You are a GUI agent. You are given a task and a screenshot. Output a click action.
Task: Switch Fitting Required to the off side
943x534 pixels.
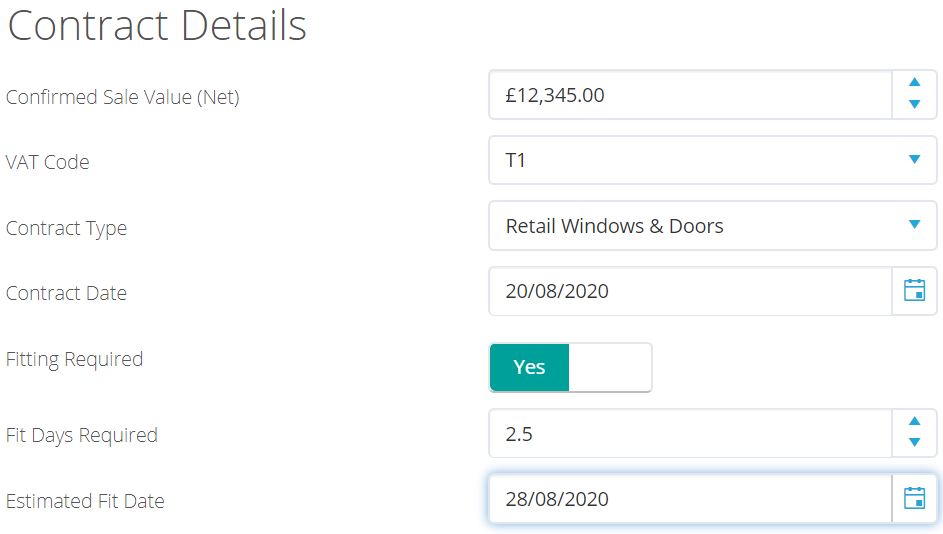[x=610, y=367]
